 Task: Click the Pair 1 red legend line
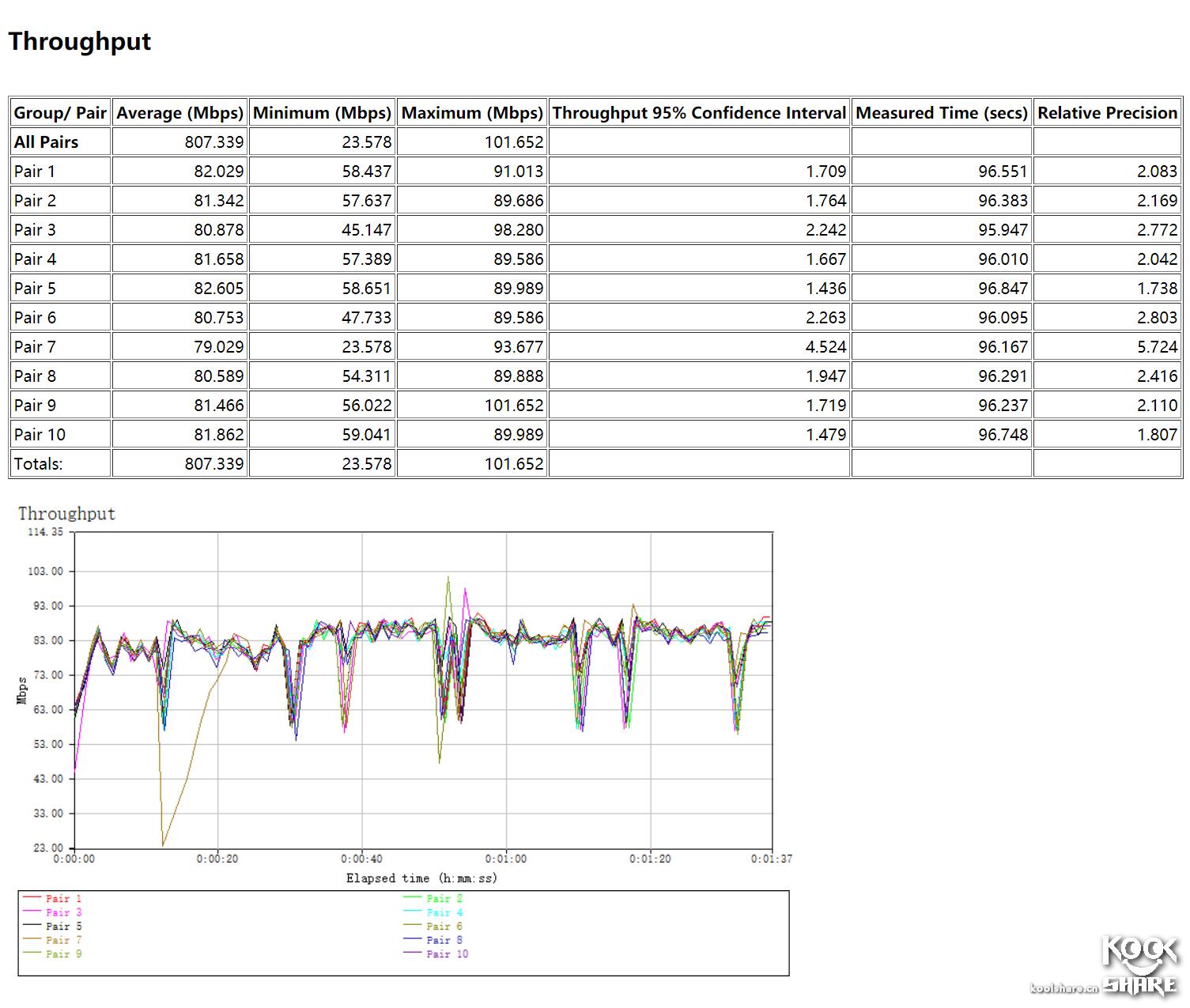pyautogui.click(x=32, y=898)
